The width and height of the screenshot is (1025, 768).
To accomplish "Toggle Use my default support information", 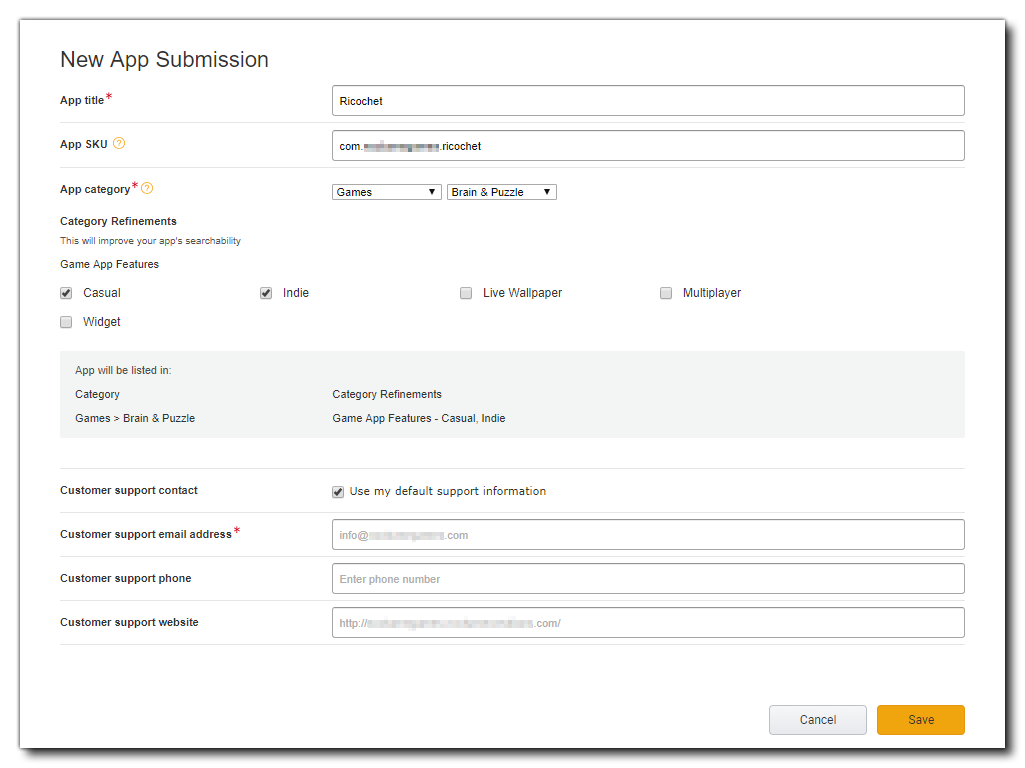I will pyautogui.click(x=338, y=492).
